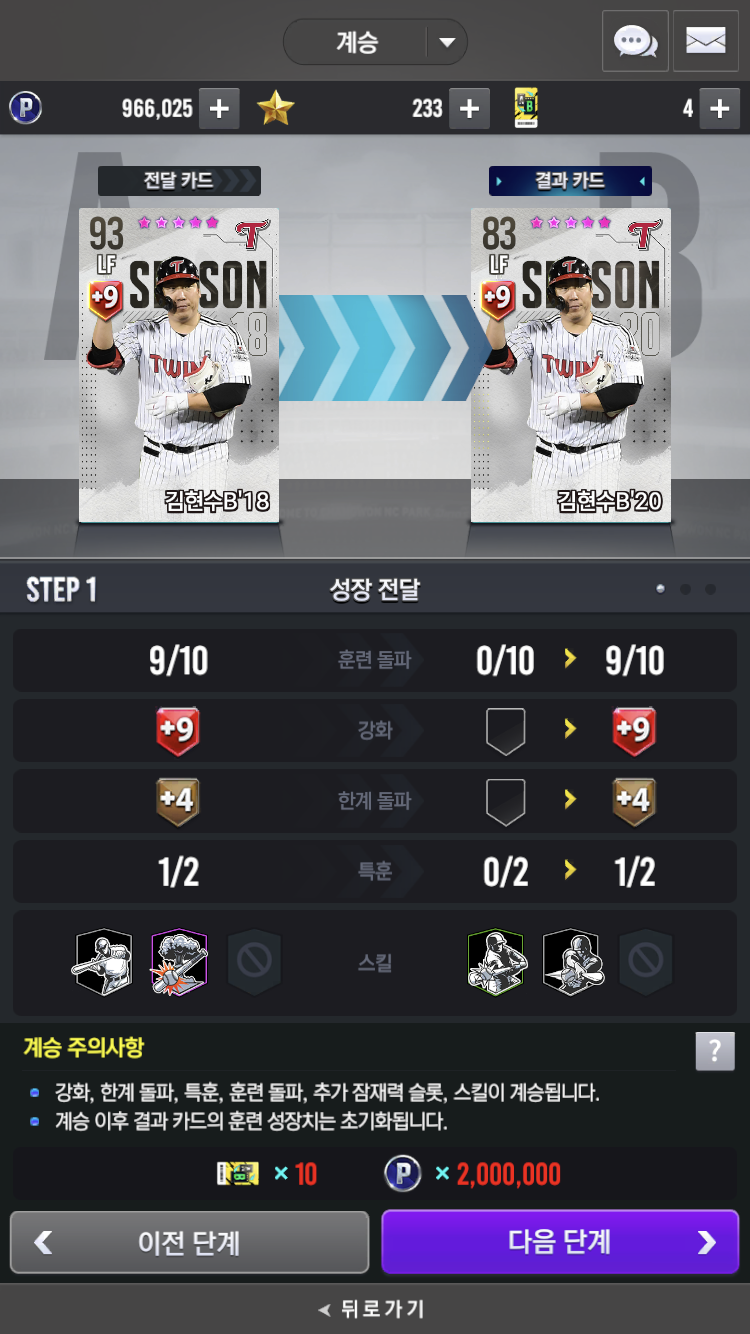Open the 계승 mode selector label
The image size is (750, 1334).
[x=356, y=43]
